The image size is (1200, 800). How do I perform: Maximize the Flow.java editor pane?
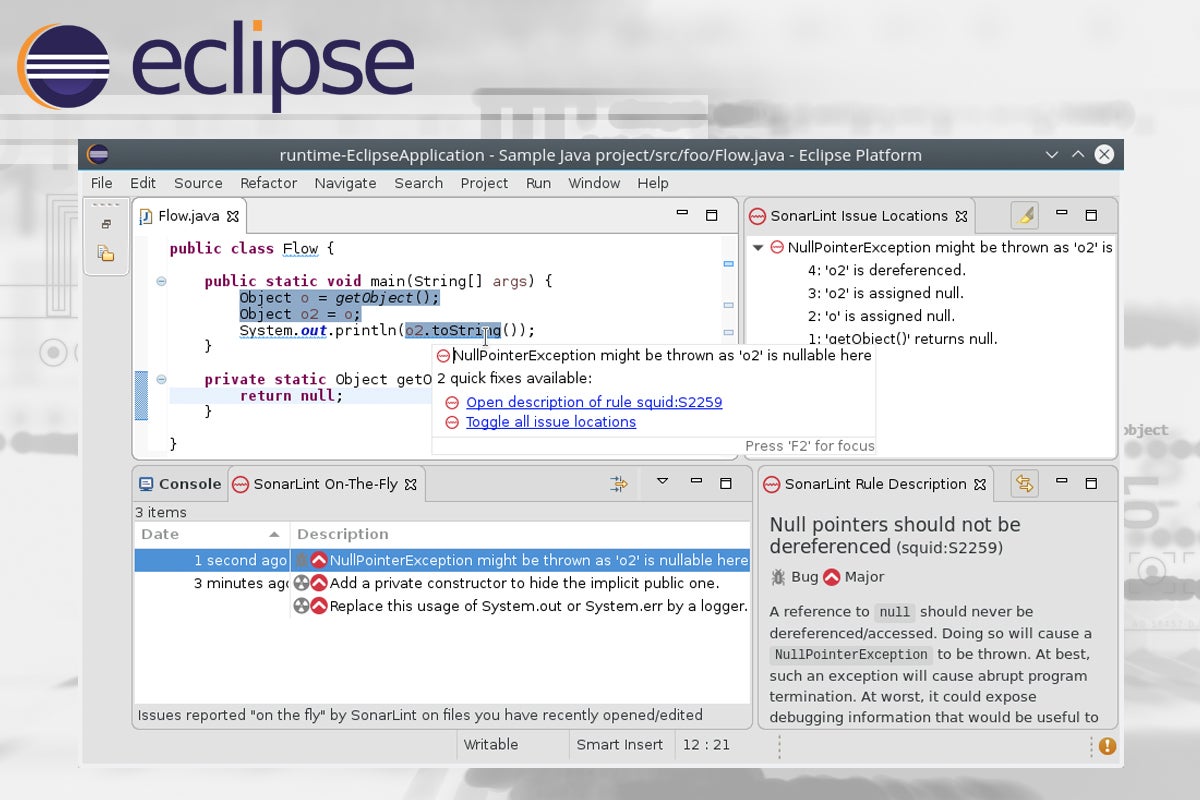(712, 215)
